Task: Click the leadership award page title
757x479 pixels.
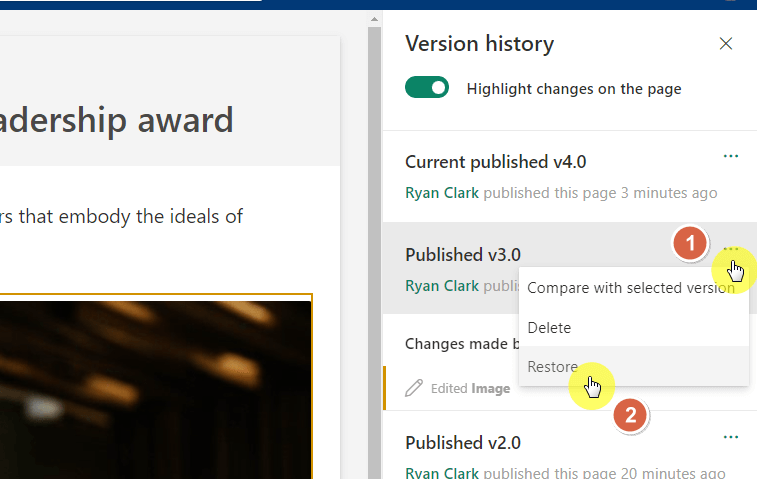Action: pos(116,120)
